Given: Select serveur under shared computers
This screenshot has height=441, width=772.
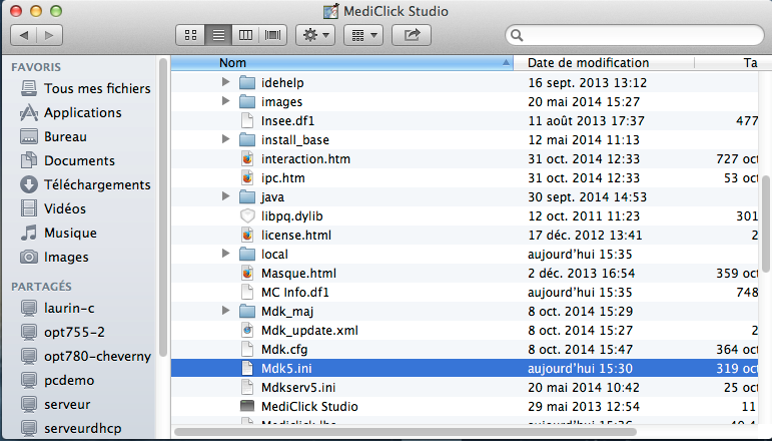Looking at the screenshot, I should pyautogui.click(x=67, y=405).
